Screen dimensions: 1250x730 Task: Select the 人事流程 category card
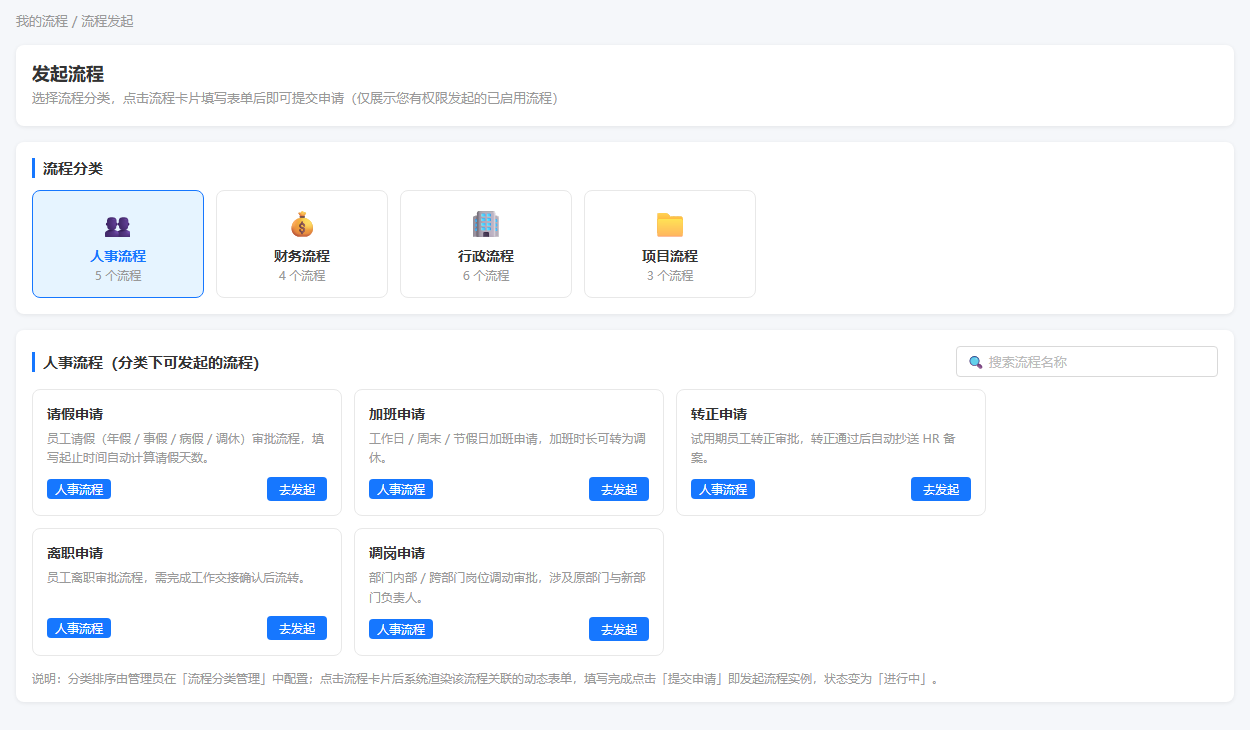click(118, 244)
